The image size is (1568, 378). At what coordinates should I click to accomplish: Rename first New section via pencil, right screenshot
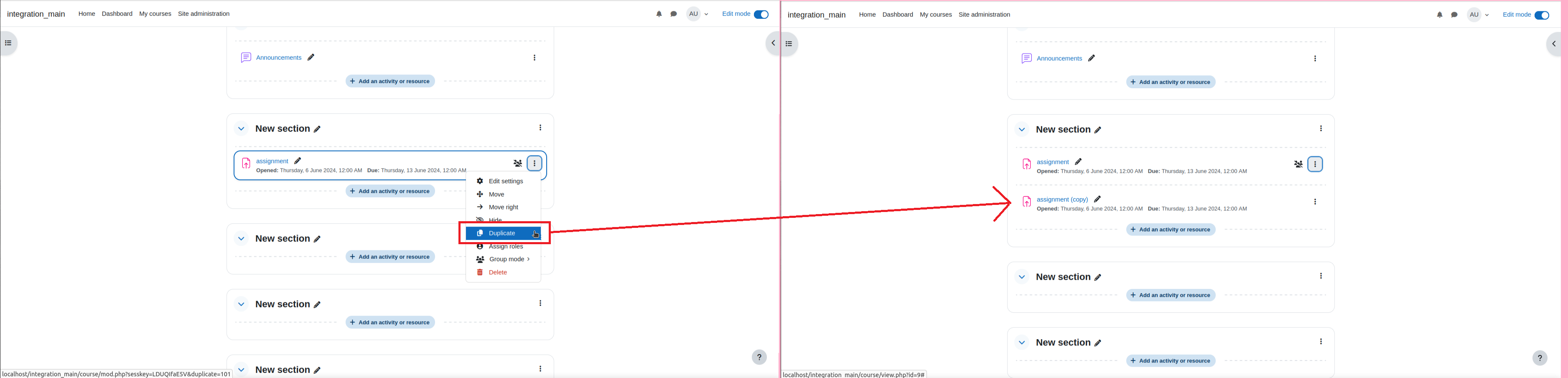pos(1097,130)
